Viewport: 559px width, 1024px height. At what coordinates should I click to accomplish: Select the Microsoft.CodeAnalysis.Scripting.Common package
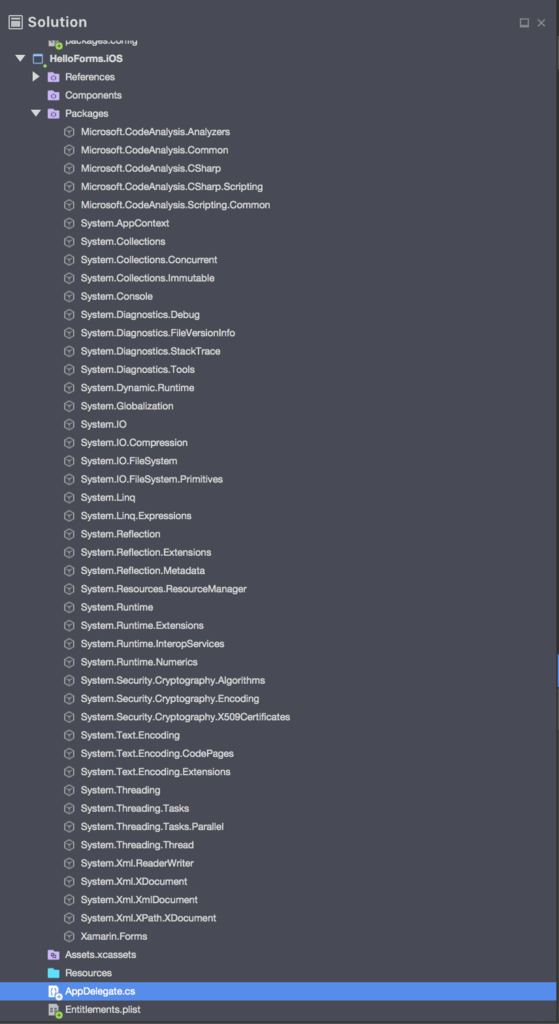[175, 205]
